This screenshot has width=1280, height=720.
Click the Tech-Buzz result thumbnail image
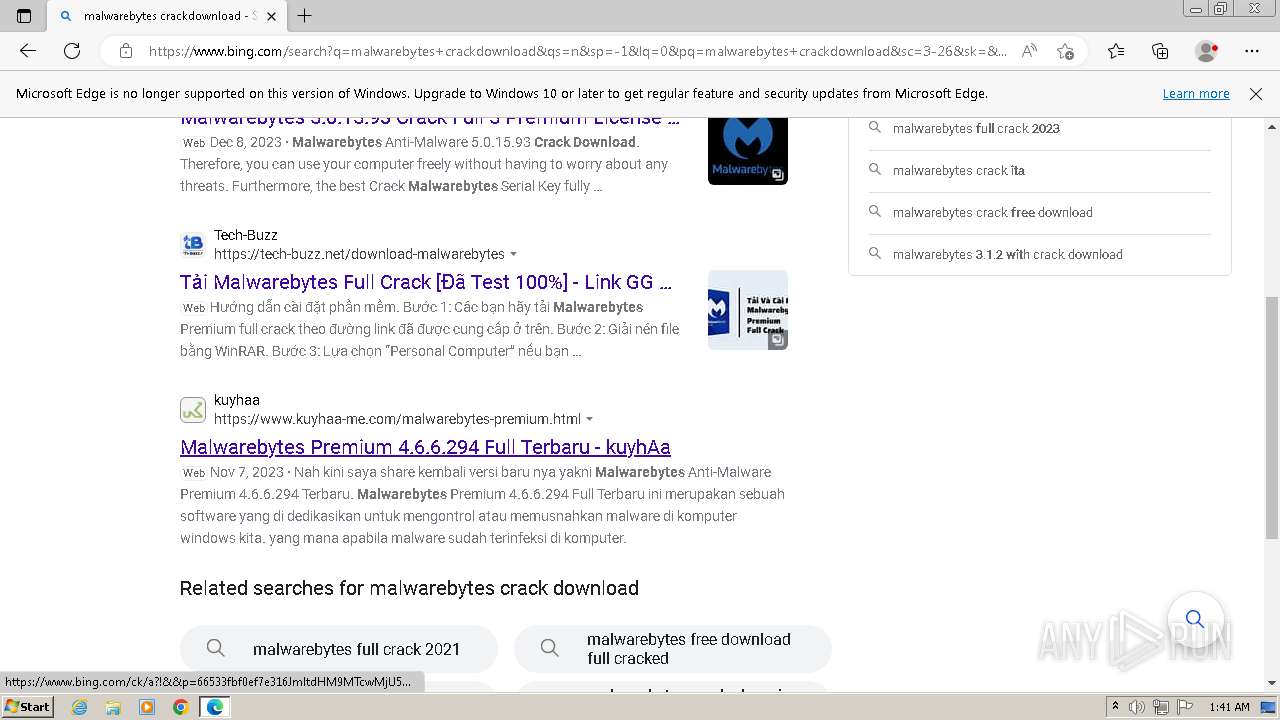[x=748, y=310]
